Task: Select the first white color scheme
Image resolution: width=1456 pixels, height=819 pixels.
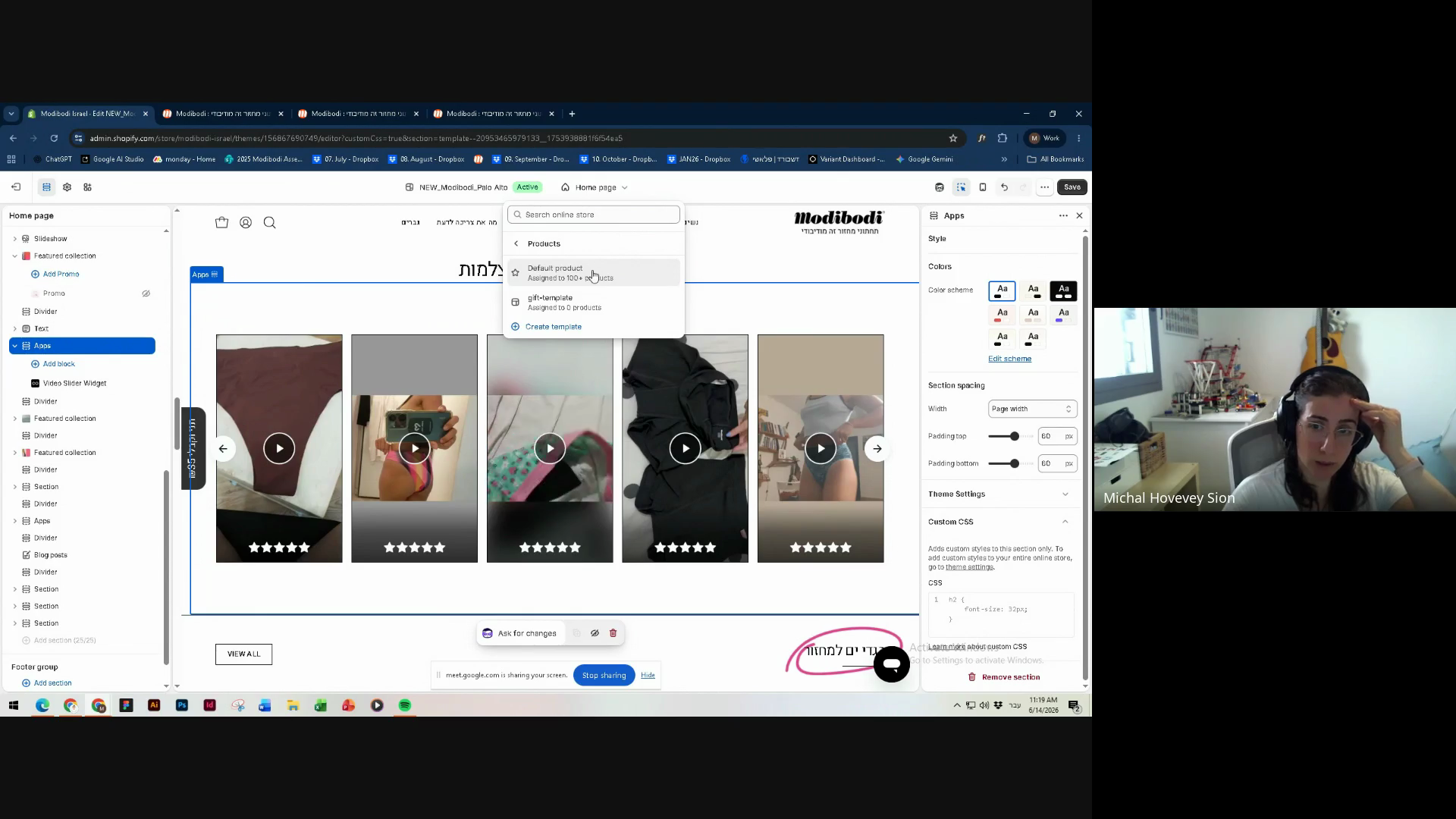Action: [1002, 291]
